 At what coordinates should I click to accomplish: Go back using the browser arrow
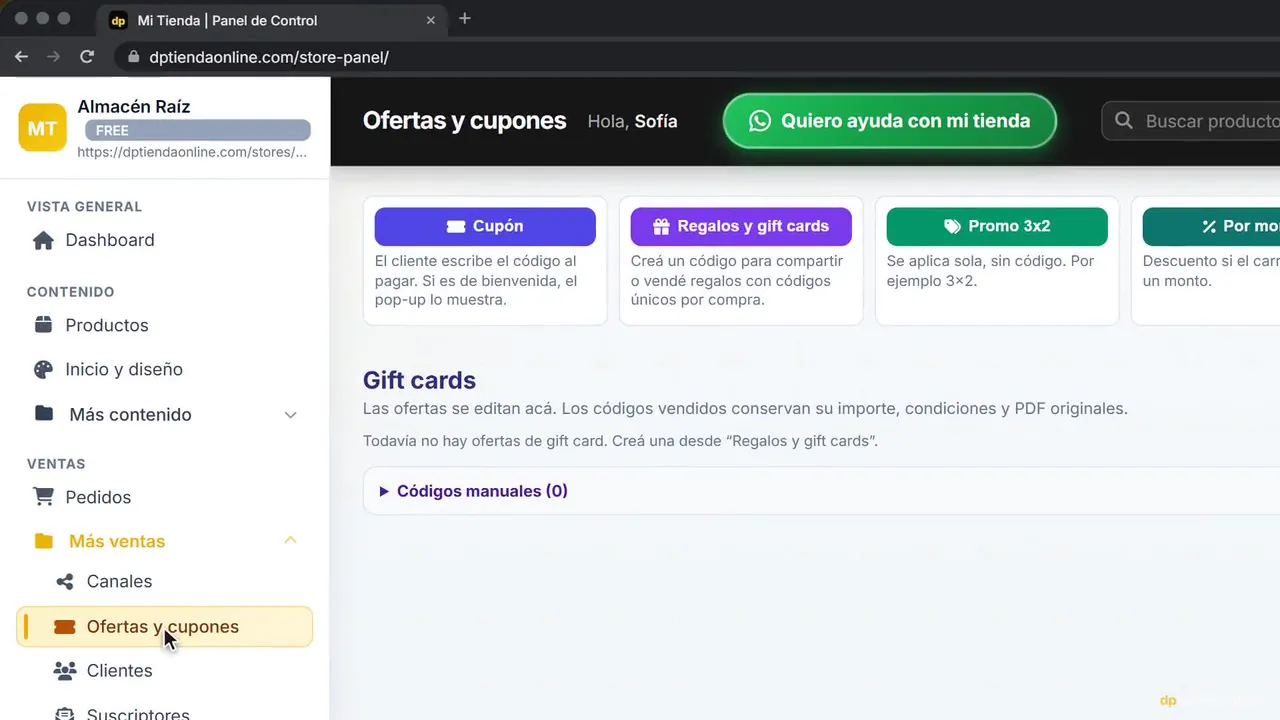(x=21, y=57)
